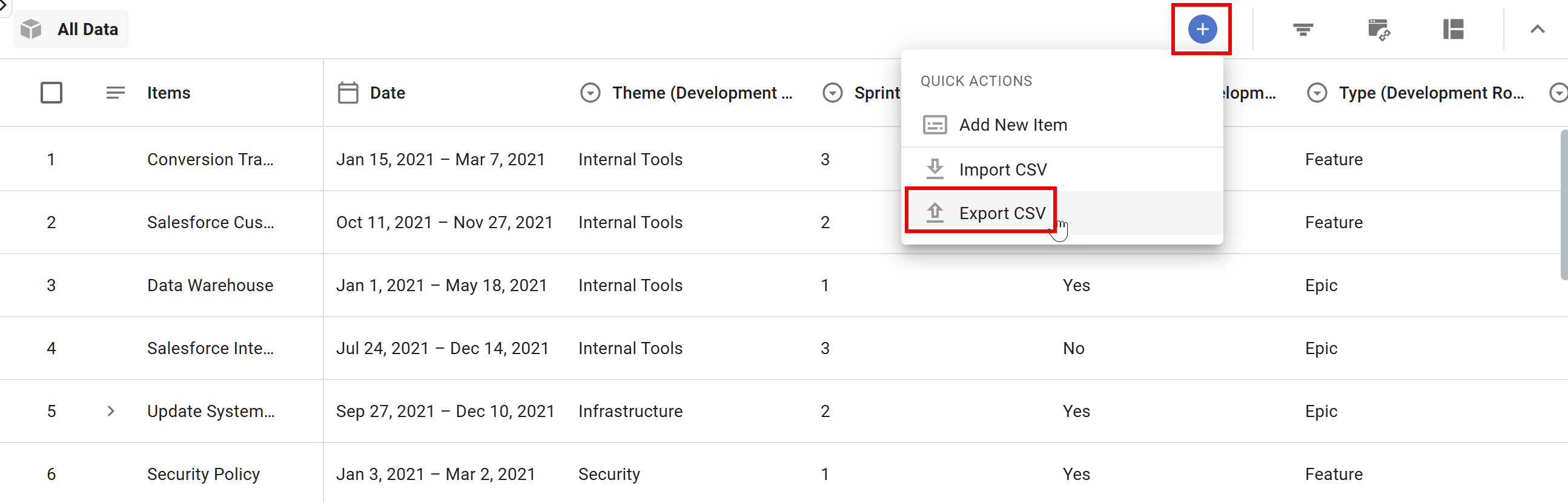Click the blue plus quick actions button
Screen dimensions: 1568x503
click(1202, 29)
